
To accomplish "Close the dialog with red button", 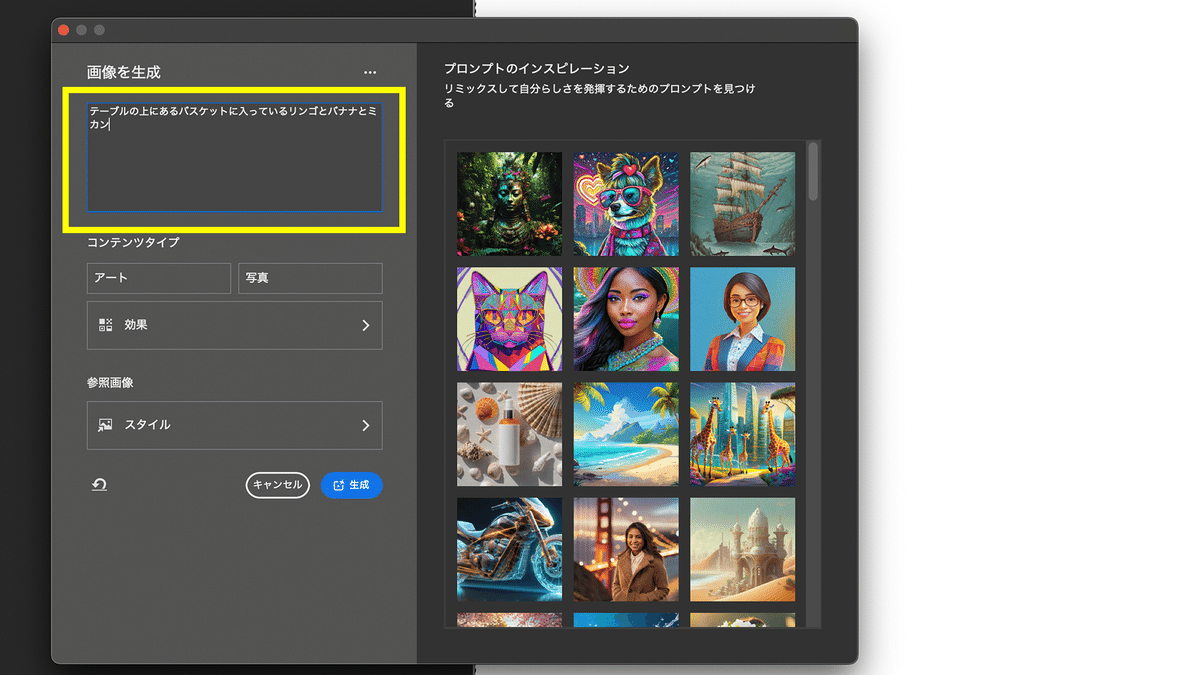I will pos(64,30).
